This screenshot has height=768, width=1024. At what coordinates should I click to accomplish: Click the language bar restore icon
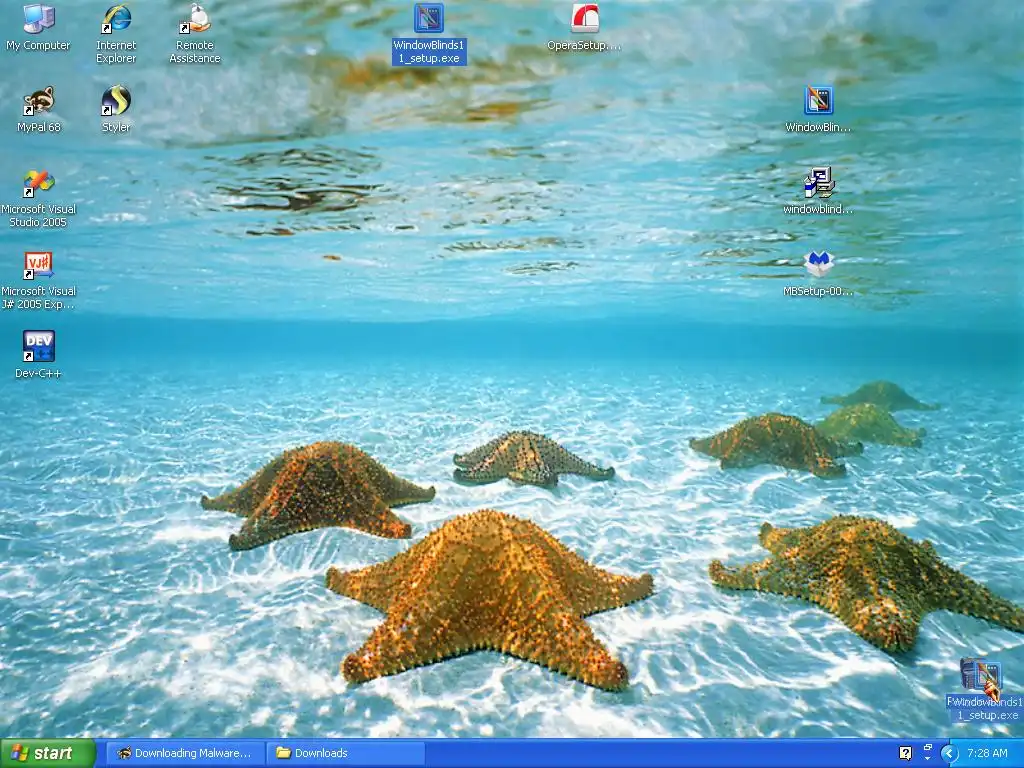coord(928,747)
